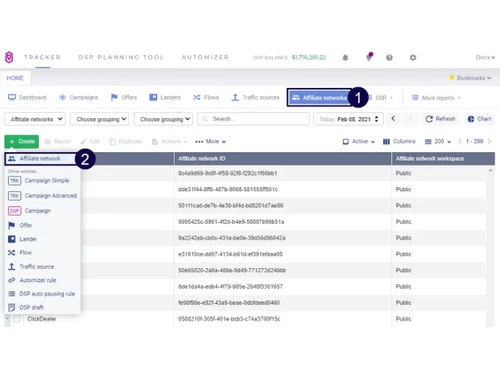
Task: Open the notifications bell icon
Action: (345, 58)
